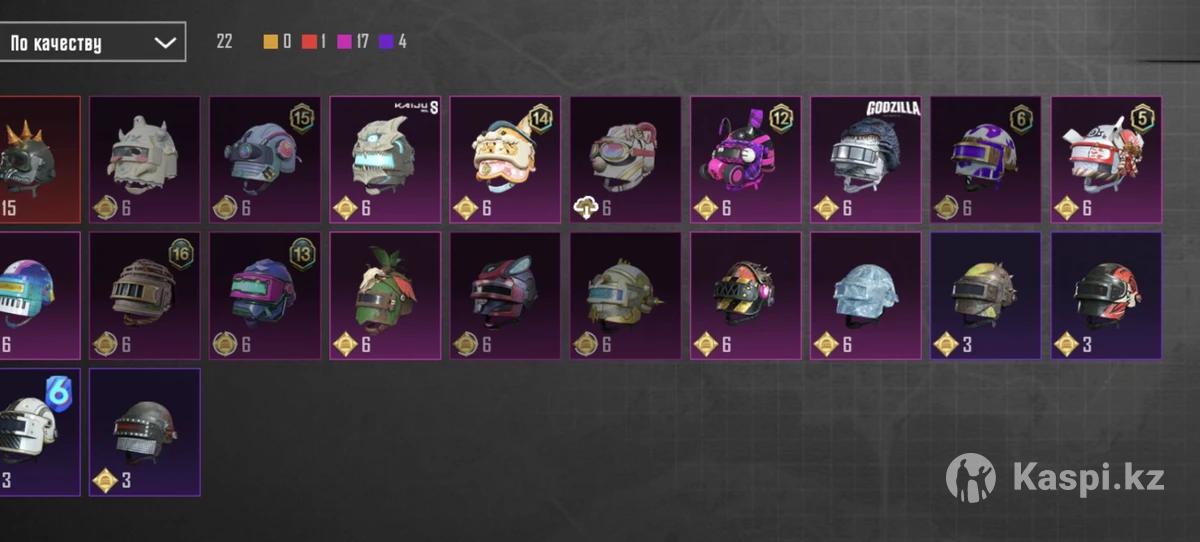Filter by the red quality swatch

click(314, 42)
